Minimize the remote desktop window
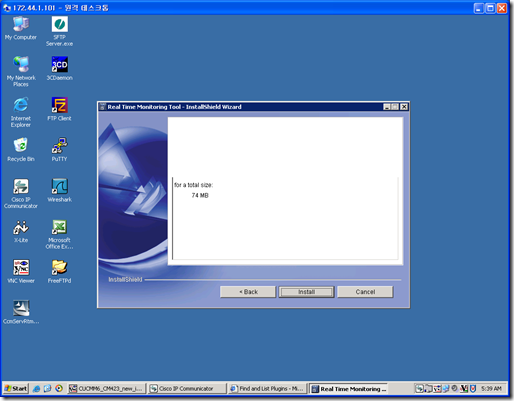Viewport: 514px width, 401px height. pyautogui.click(x=479, y=8)
